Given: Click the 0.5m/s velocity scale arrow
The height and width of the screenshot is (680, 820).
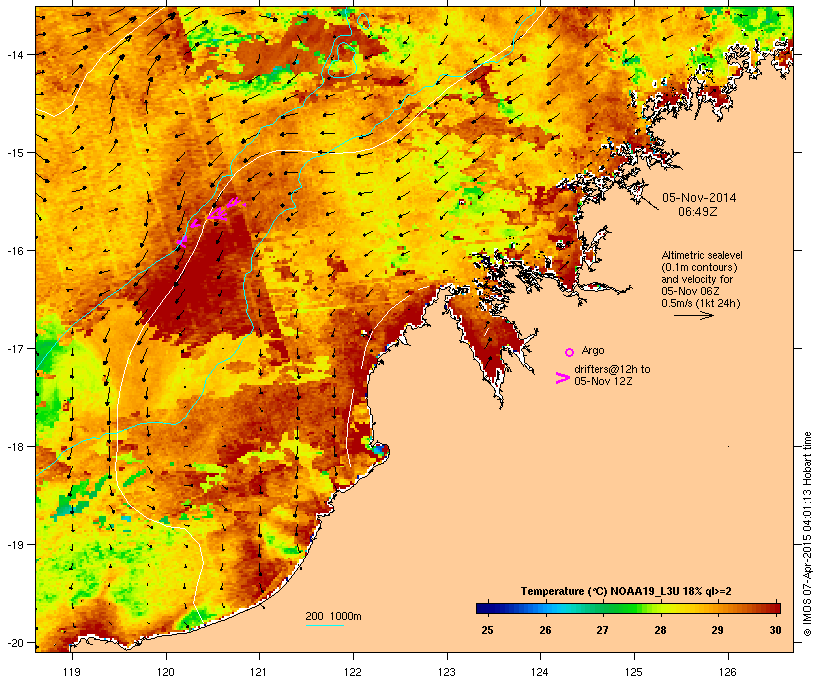Looking at the screenshot, I should coord(693,315).
